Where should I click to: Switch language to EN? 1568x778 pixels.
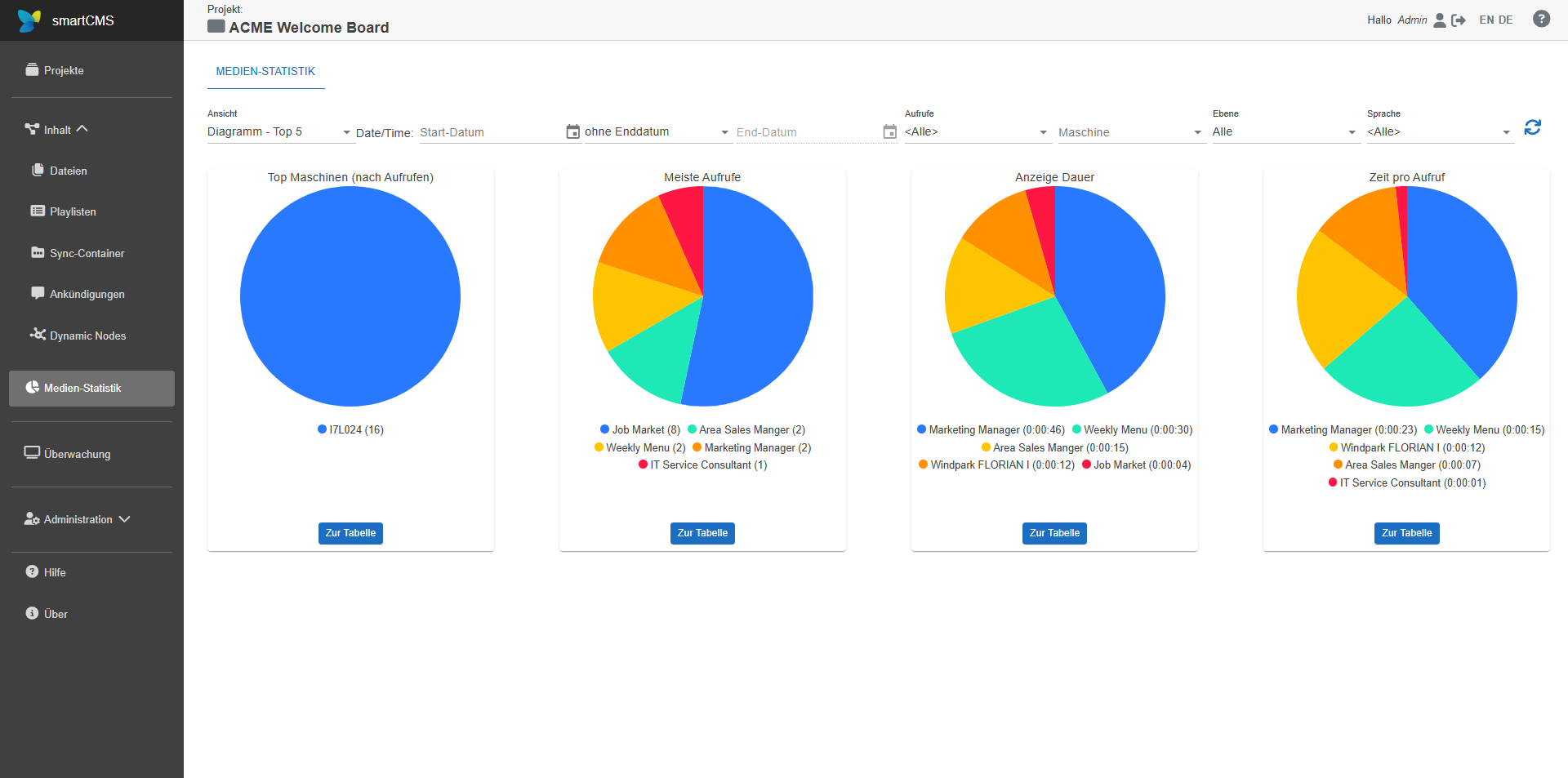(x=1486, y=20)
